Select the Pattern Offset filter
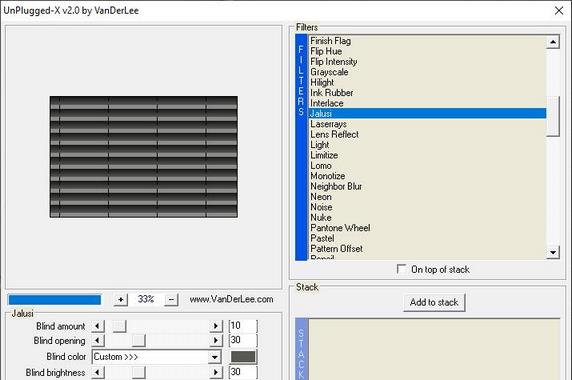The image size is (572, 380). click(427, 249)
